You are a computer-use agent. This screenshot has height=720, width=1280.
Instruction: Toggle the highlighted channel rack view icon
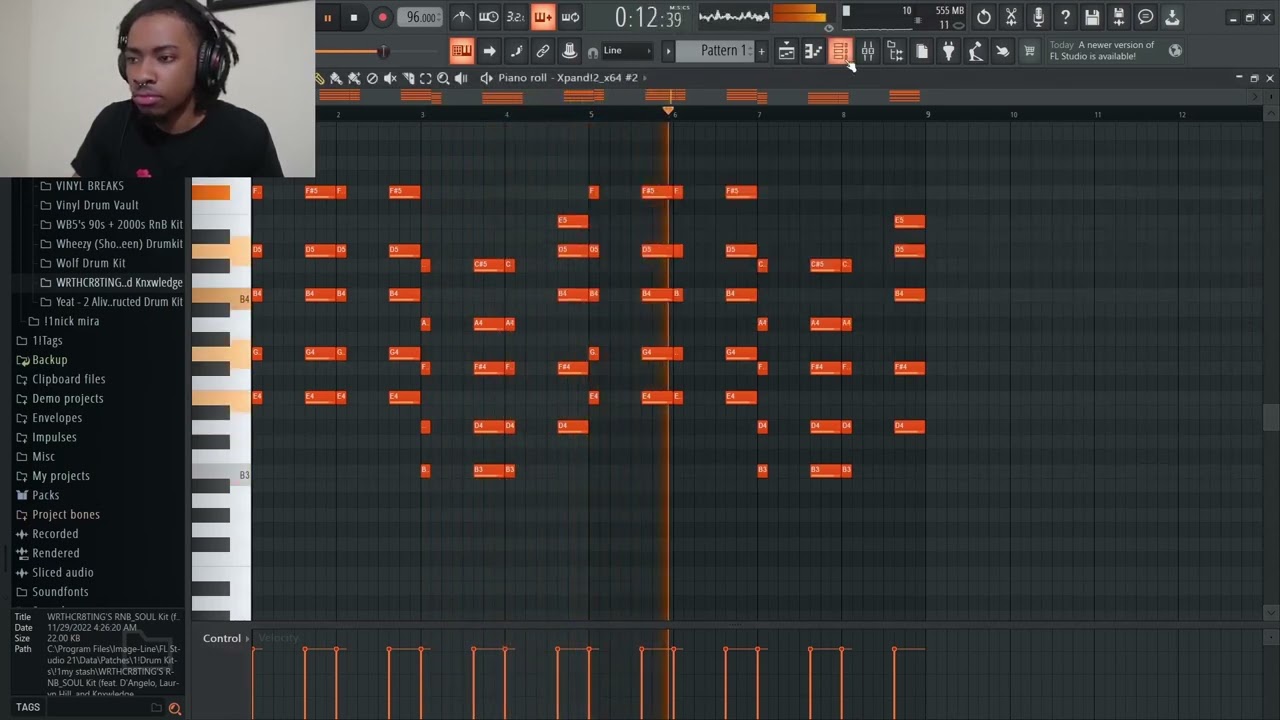coord(841,51)
